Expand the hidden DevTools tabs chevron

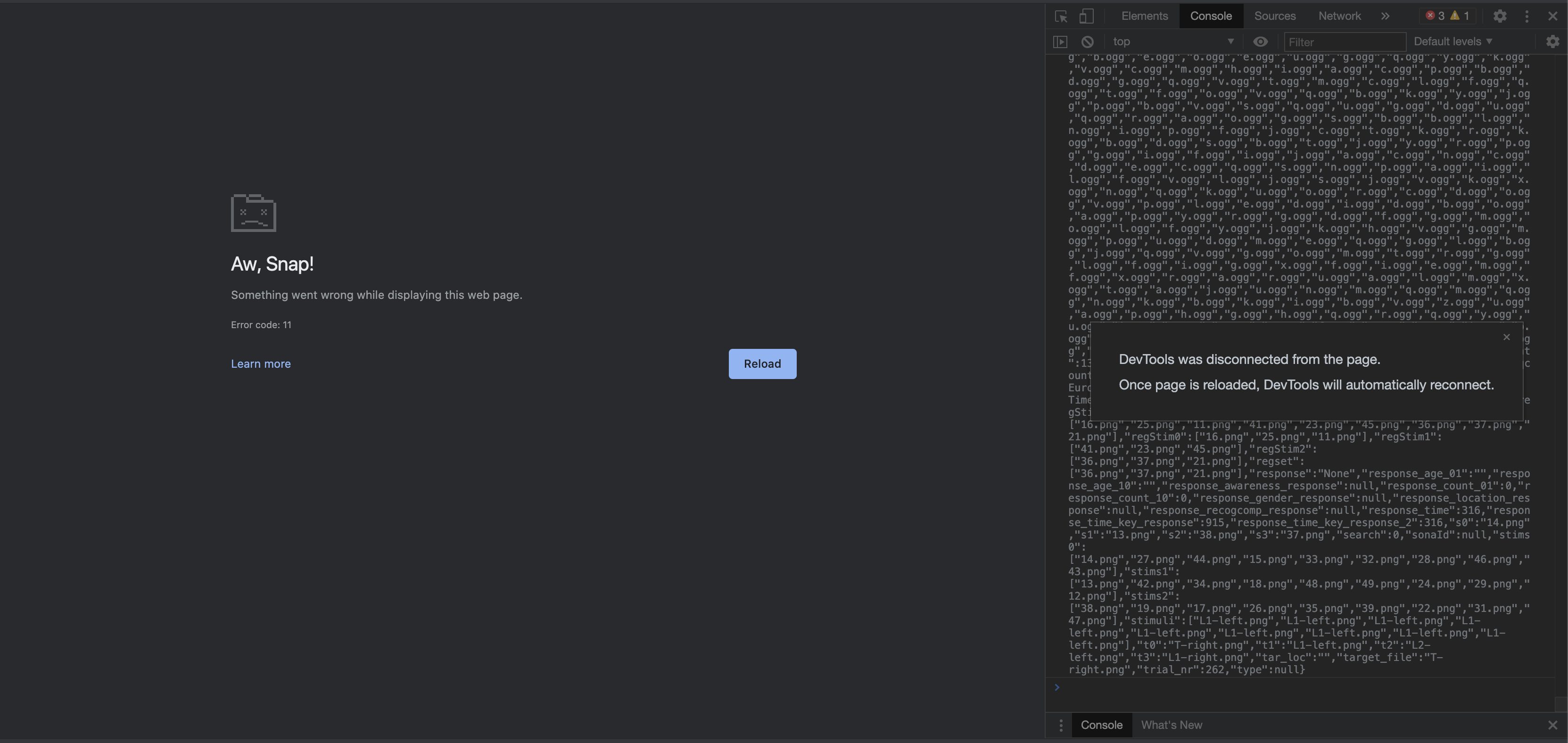(1385, 16)
